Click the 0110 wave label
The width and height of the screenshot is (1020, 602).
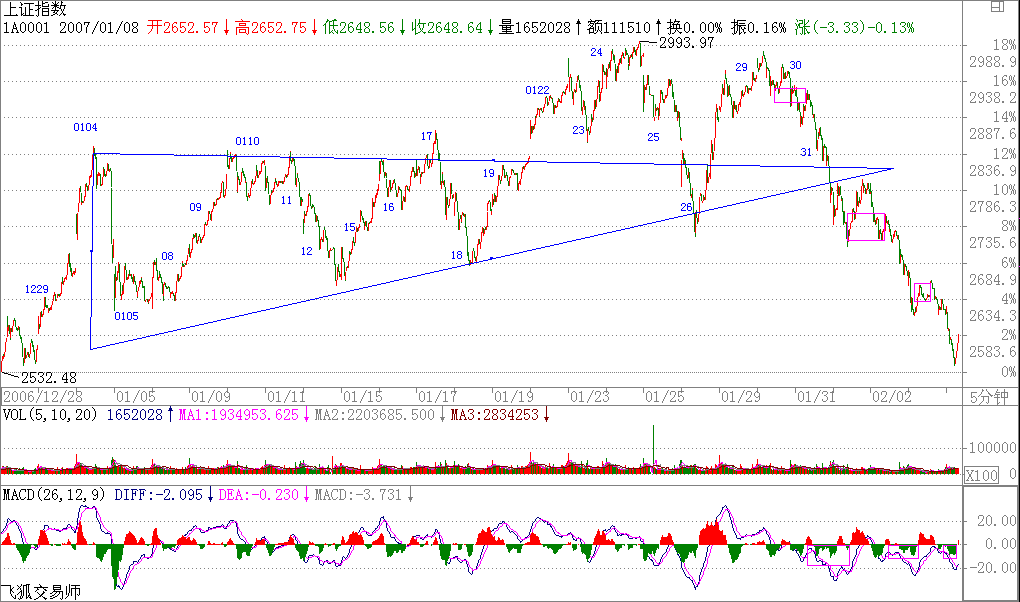(247, 141)
